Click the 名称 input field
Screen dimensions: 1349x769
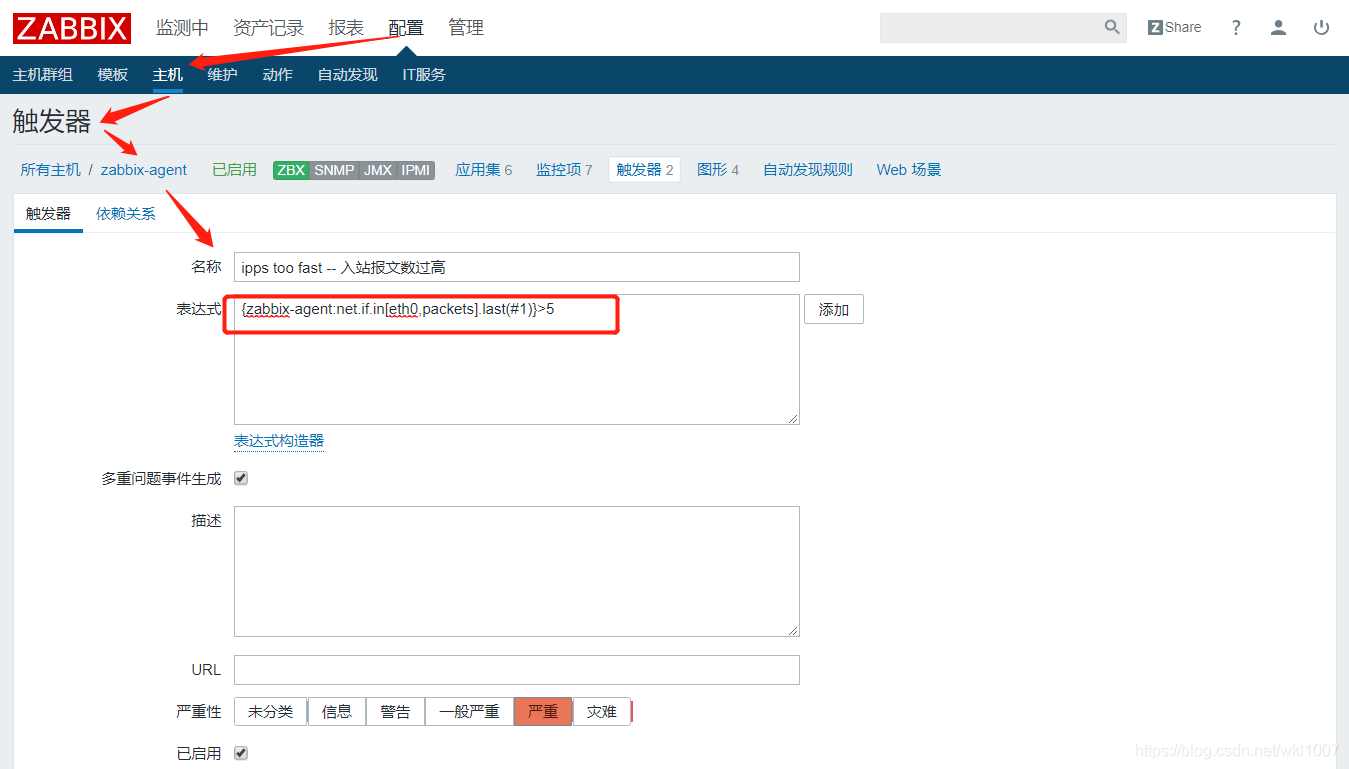point(517,267)
